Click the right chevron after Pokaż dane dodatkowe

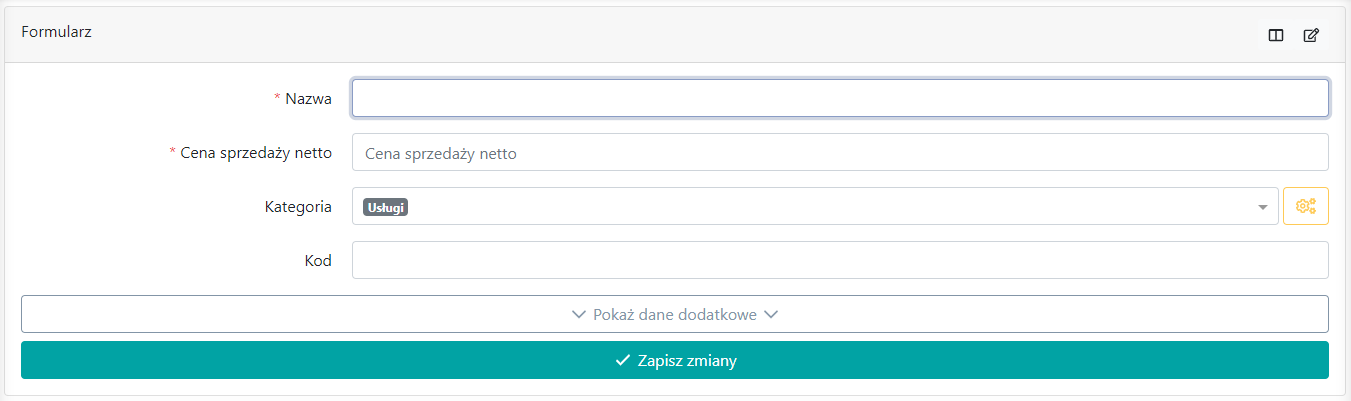pyautogui.click(x=771, y=314)
